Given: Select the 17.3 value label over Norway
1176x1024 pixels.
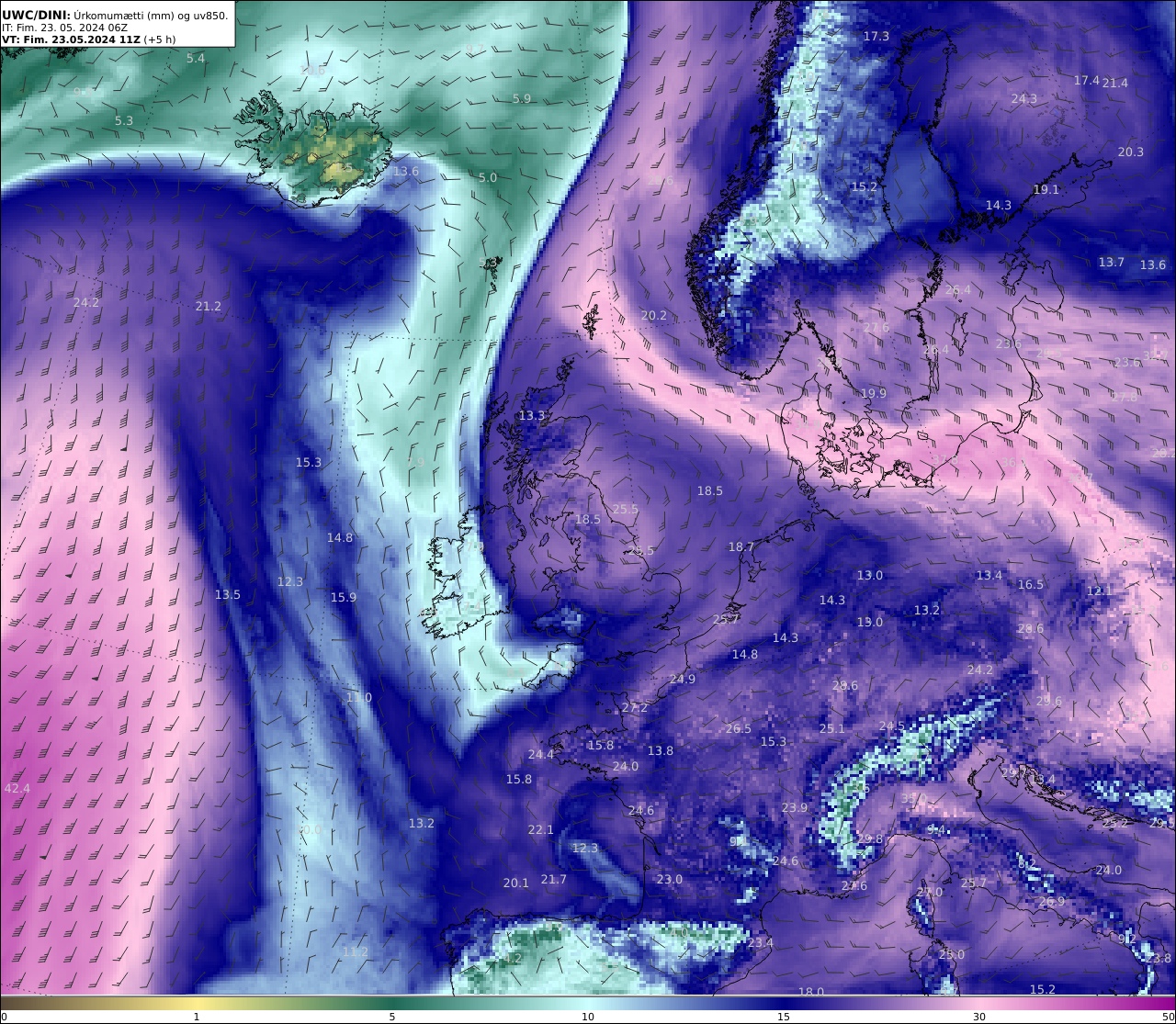Looking at the screenshot, I should [876, 37].
